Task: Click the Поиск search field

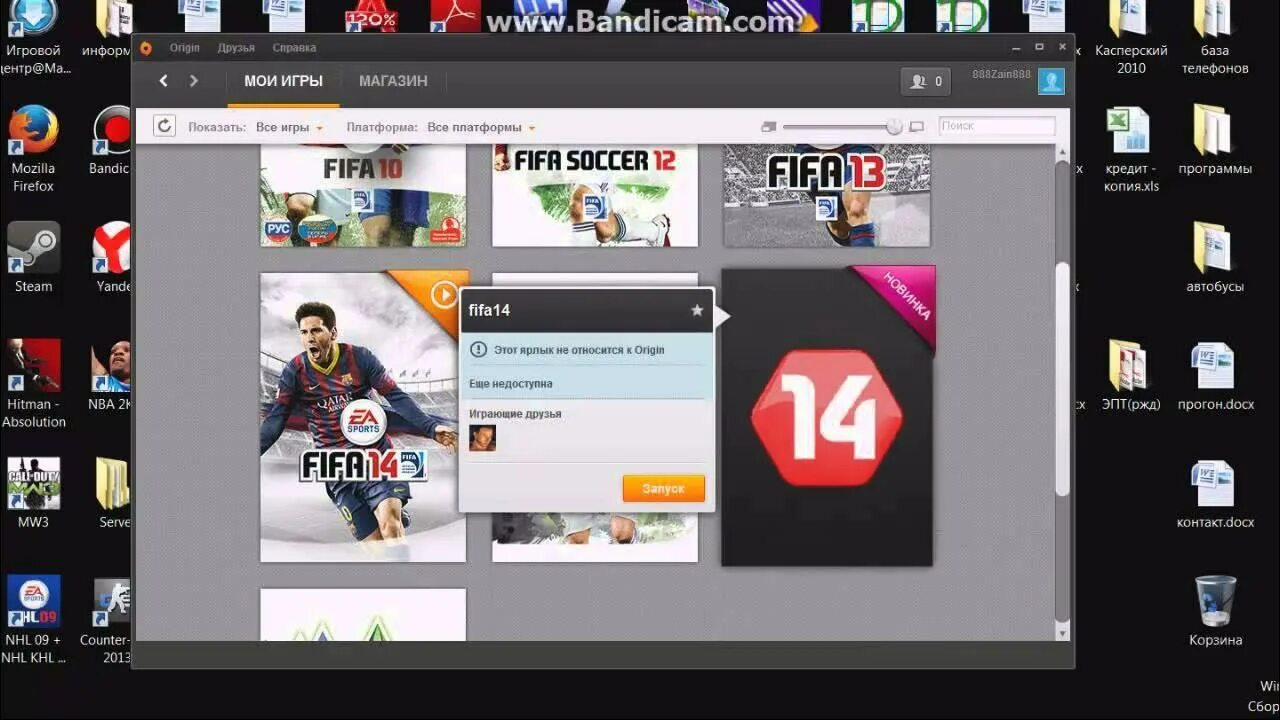Action: (x=997, y=126)
